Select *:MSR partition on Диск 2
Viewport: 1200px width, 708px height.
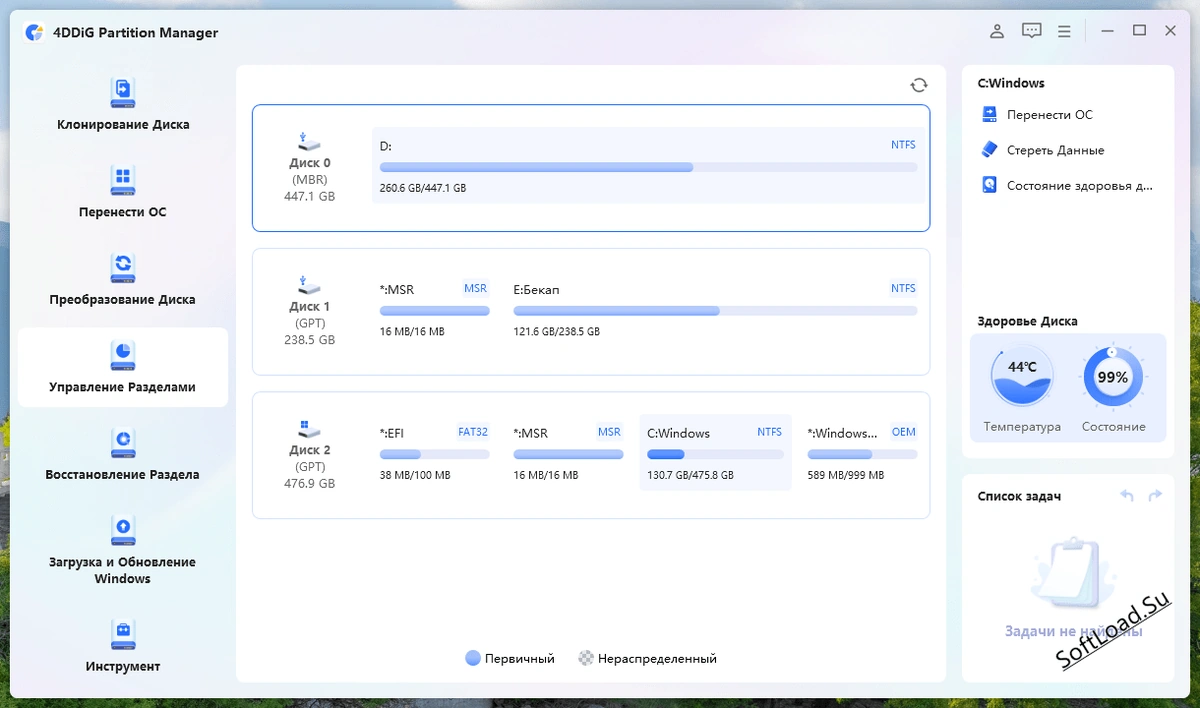568,453
